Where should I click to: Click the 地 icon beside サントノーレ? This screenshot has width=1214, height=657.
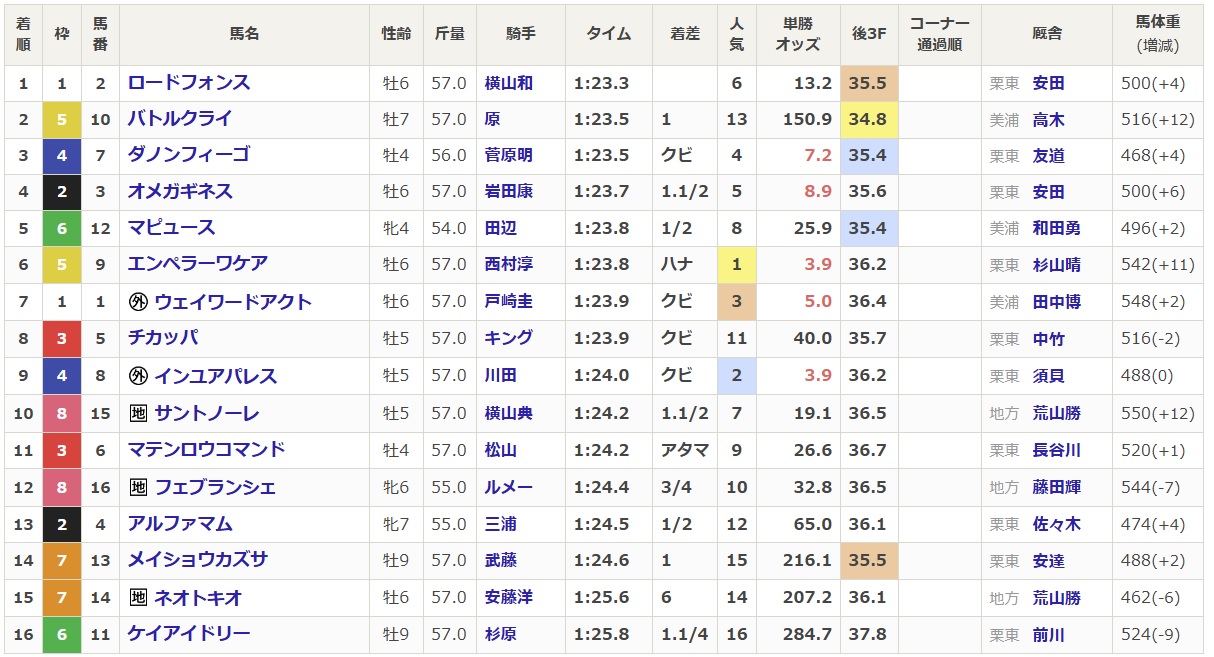coord(138,413)
